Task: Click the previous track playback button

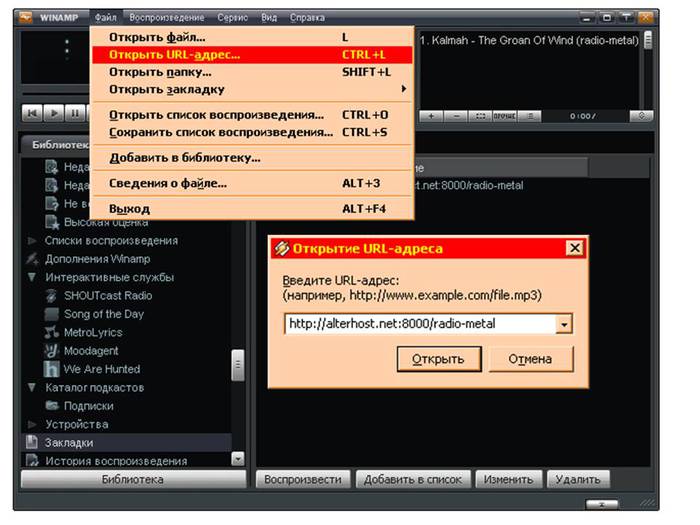Action: 32,113
